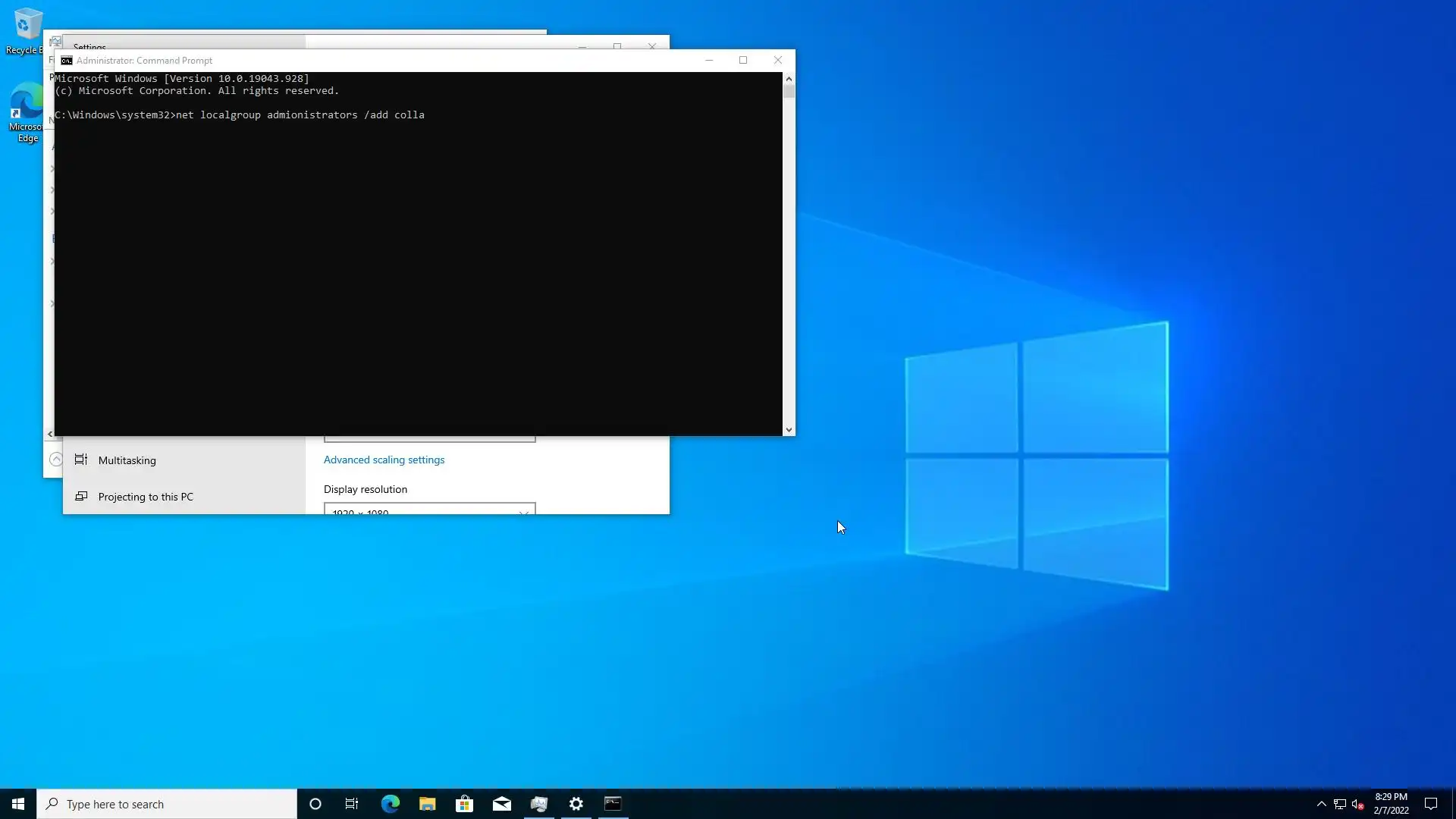Switch to Command Prompt taskbar icon
This screenshot has height=819, width=1456.
(613, 804)
